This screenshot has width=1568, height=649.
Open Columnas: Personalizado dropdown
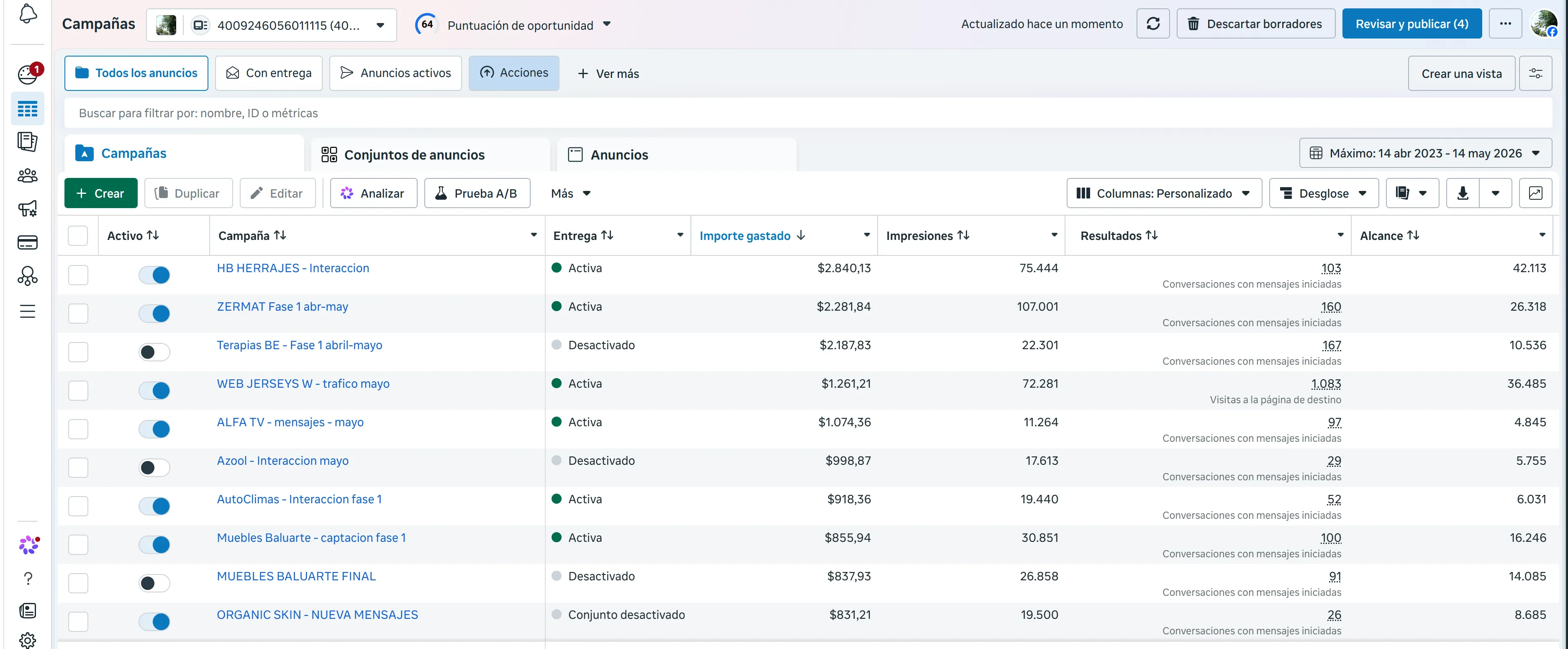(1164, 193)
